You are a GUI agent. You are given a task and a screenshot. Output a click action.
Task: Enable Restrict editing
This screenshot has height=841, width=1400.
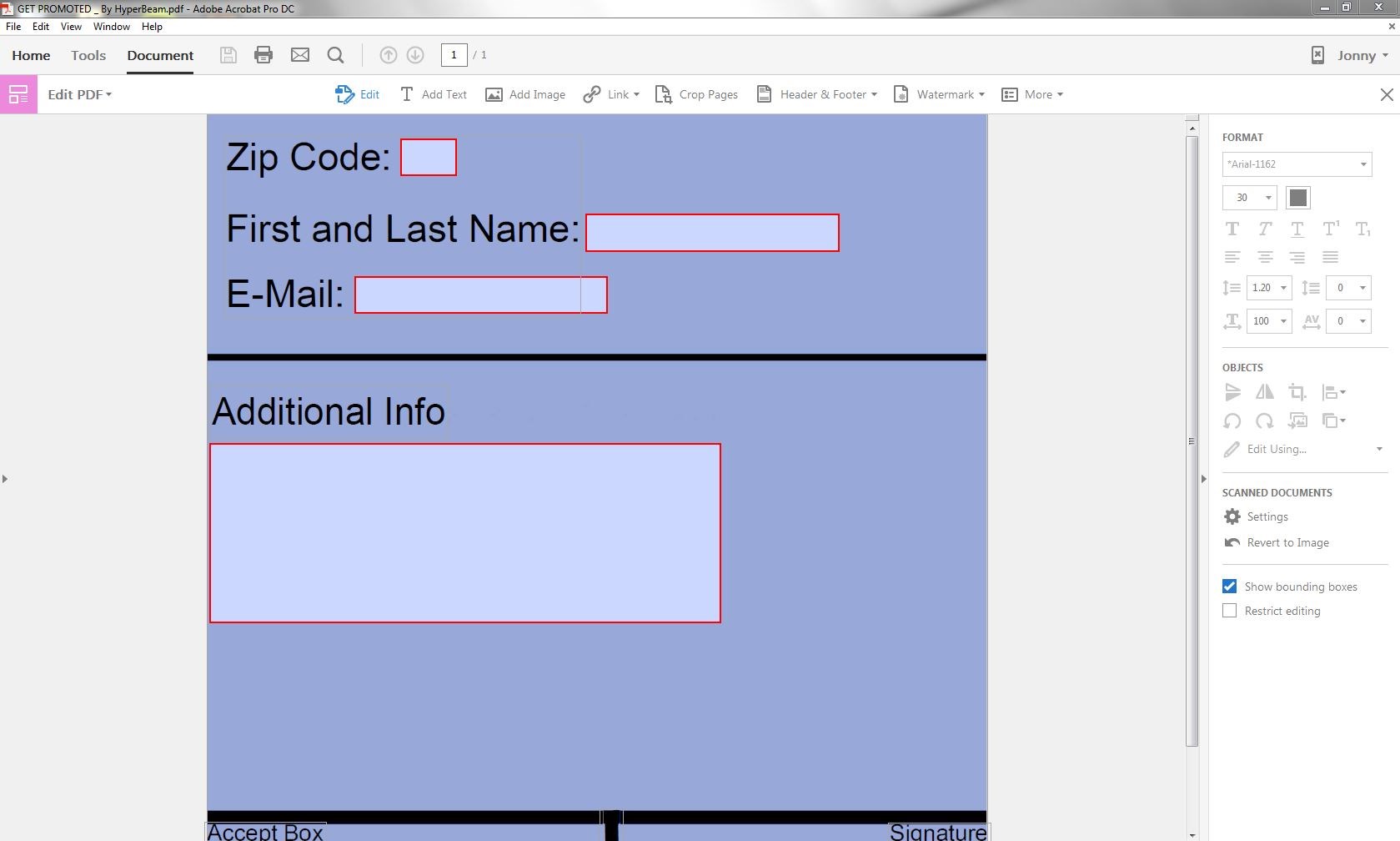click(1228, 610)
